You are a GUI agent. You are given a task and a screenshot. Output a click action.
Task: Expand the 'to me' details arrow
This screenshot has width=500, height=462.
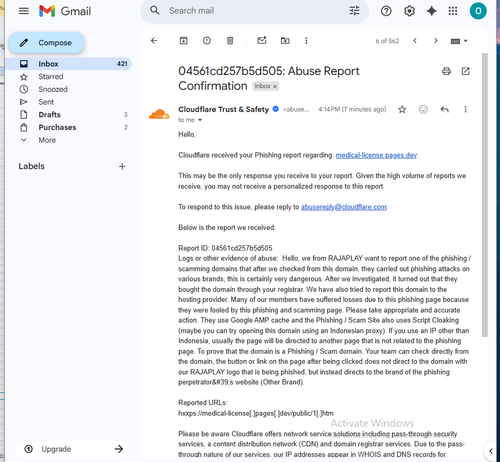click(x=200, y=120)
